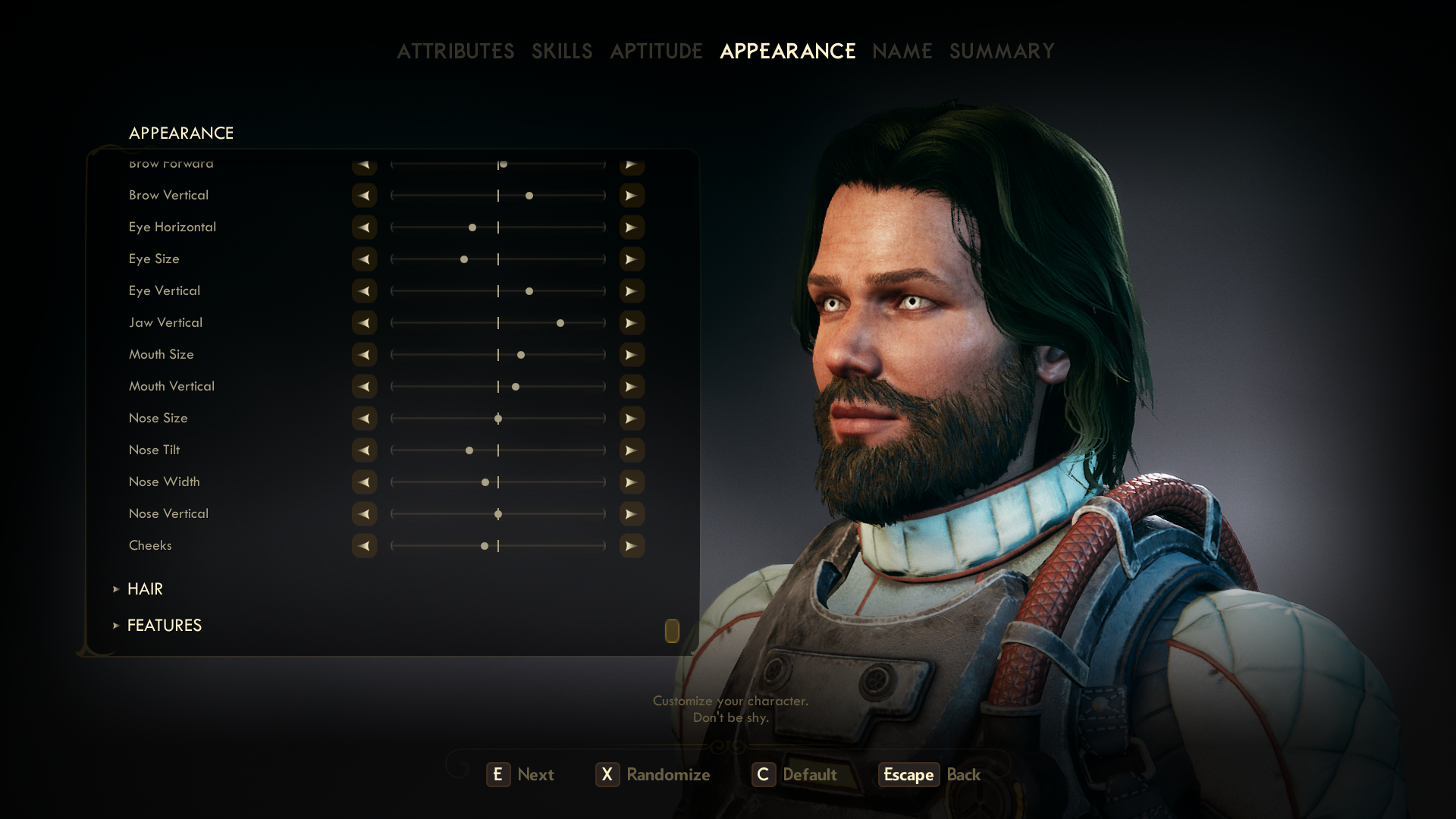Viewport: 1456px width, 819px height.
Task: Click the Eye Vertical slider track
Action: 498,291
